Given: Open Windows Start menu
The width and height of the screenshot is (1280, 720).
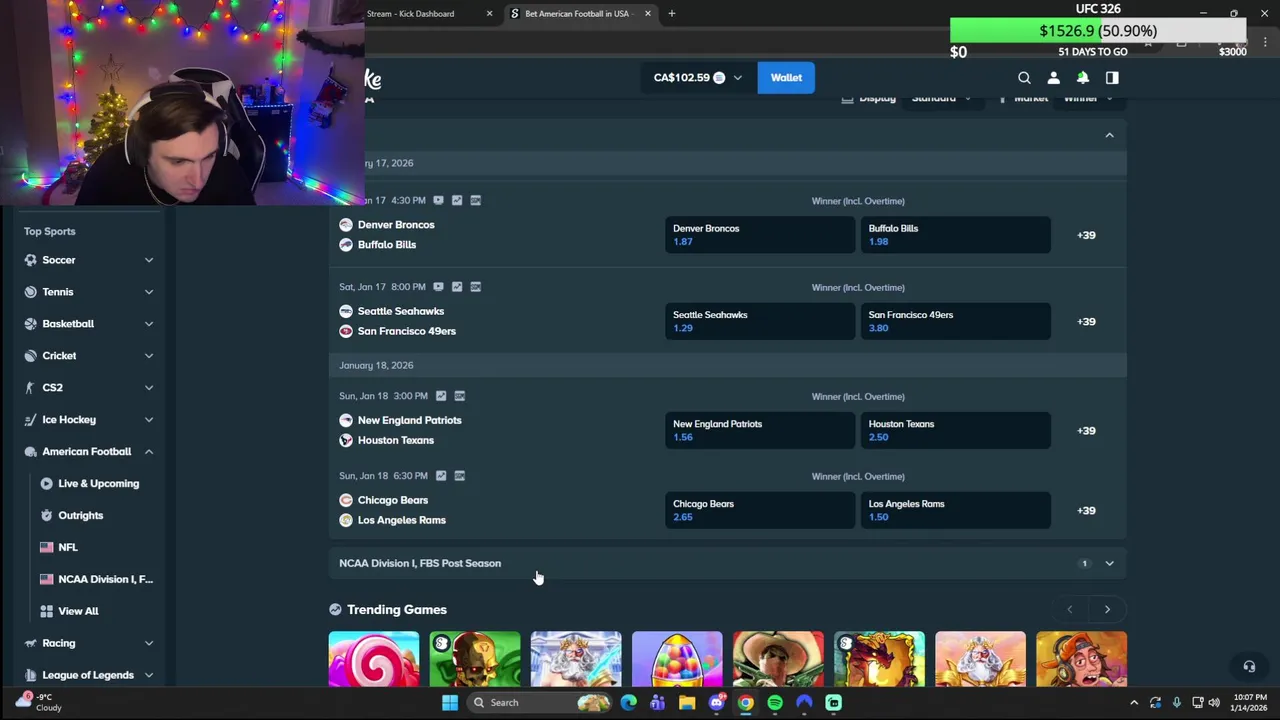Looking at the screenshot, I should coord(450,702).
